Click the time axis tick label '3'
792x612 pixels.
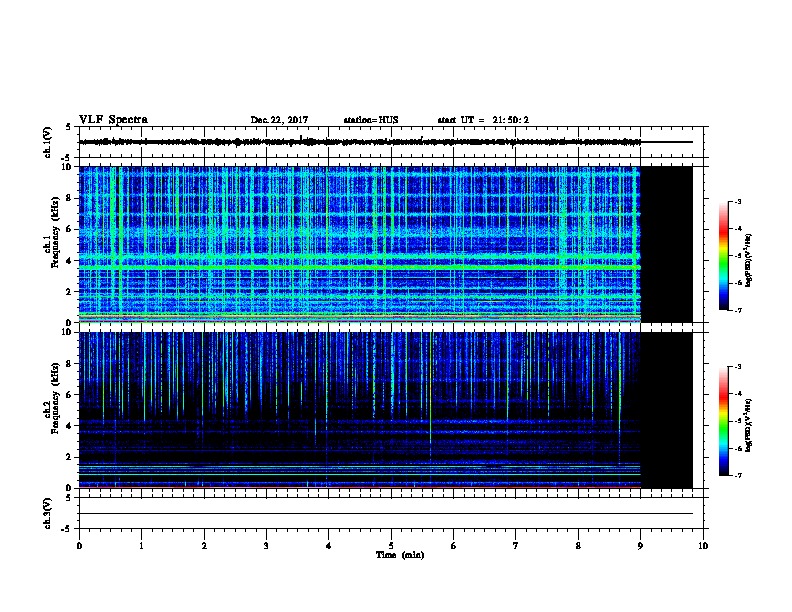click(266, 546)
